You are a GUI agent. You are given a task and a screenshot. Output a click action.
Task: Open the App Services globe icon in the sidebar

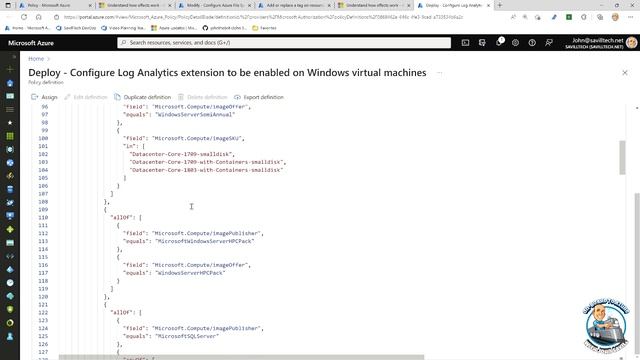point(10,162)
